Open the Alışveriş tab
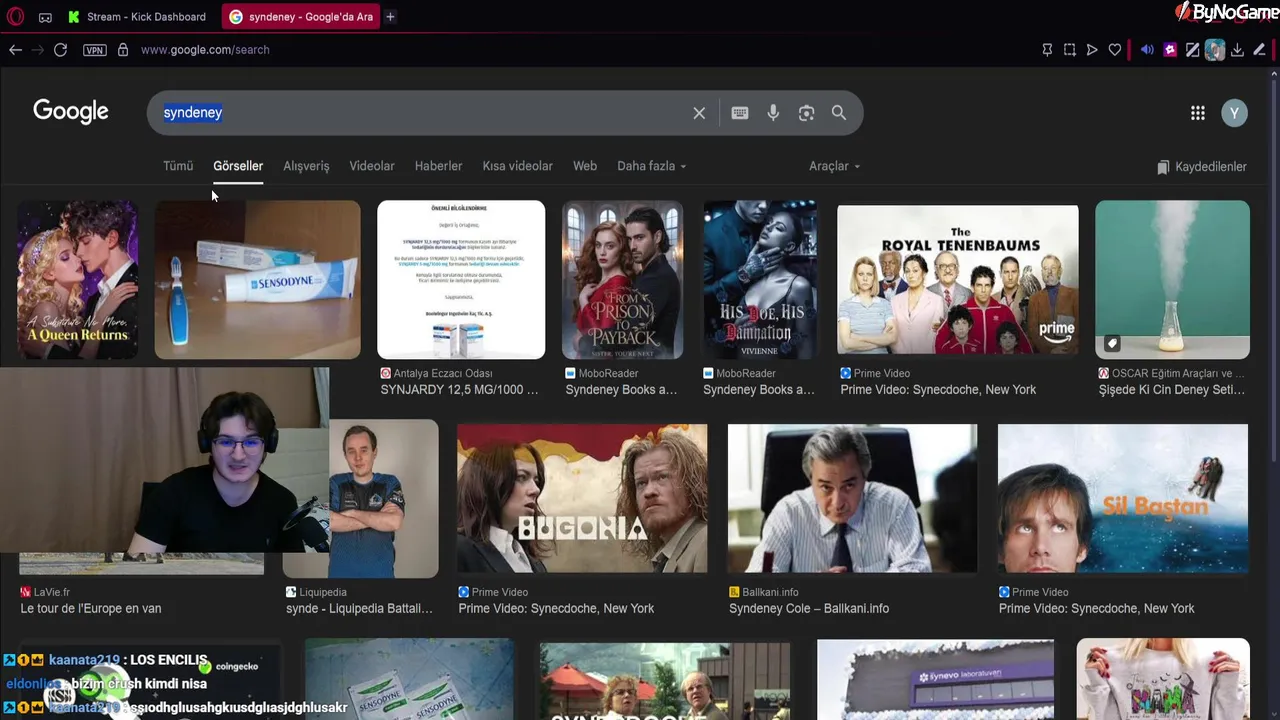 coord(306,166)
